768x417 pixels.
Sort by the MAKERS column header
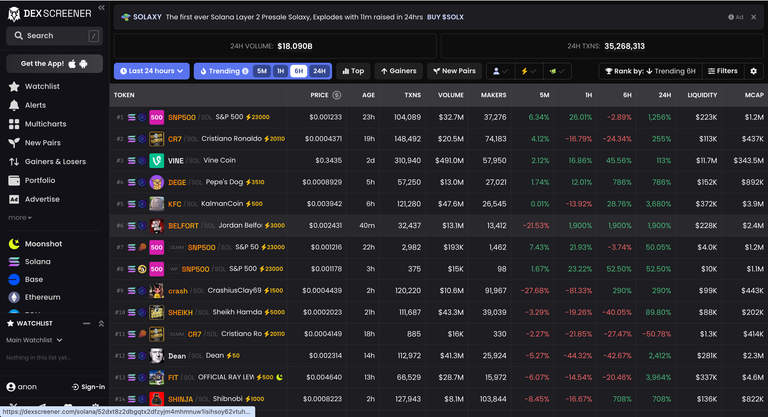click(x=493, y=95)
